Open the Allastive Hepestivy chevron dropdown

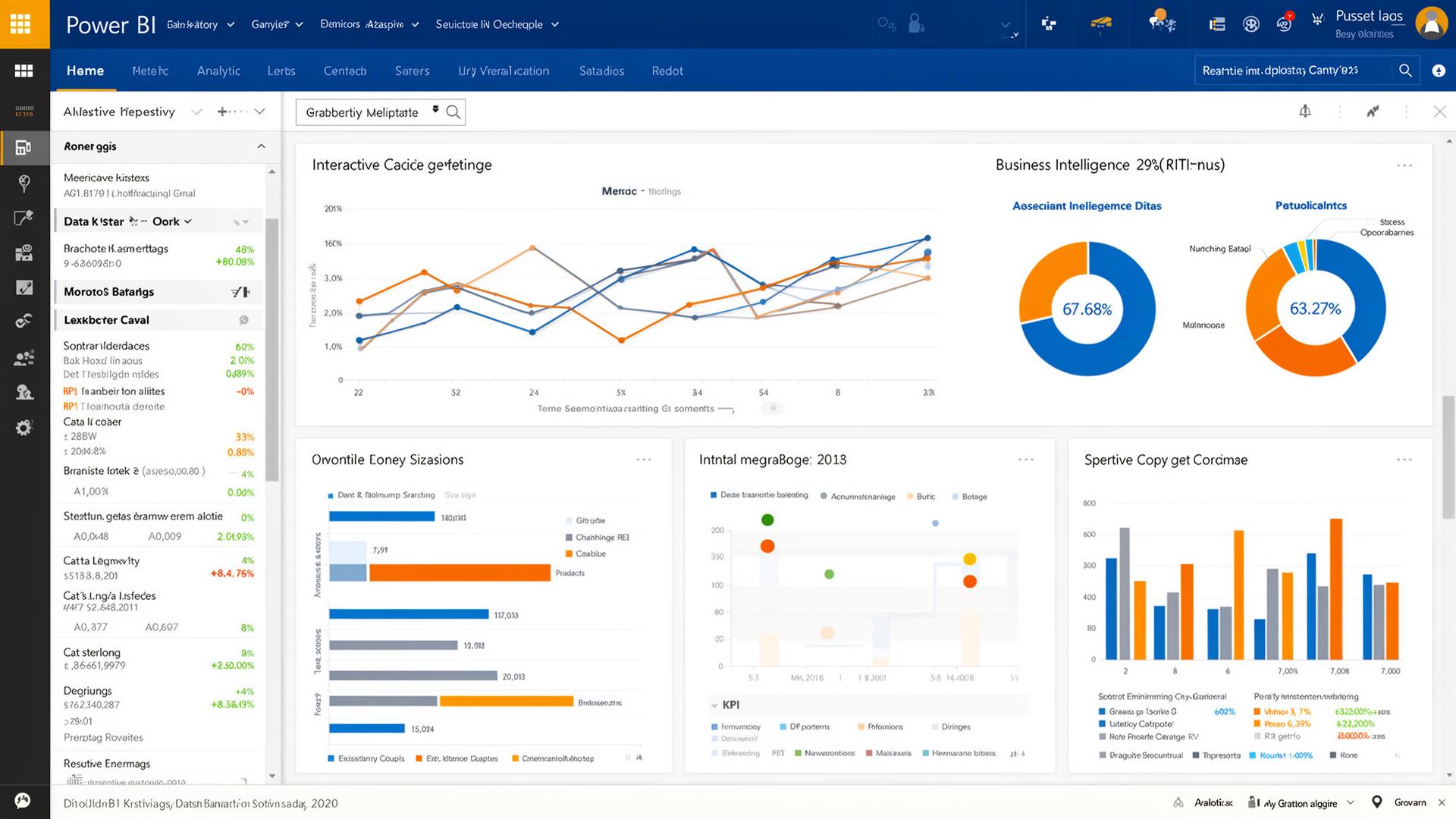[196, 111]
